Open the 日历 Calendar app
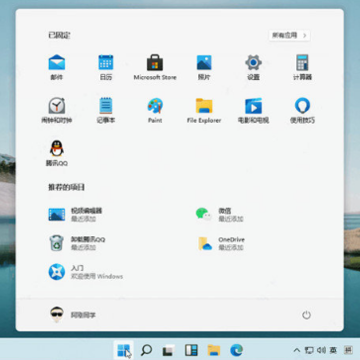The width and height of the screenshot is (360, 360). (106, 67)
